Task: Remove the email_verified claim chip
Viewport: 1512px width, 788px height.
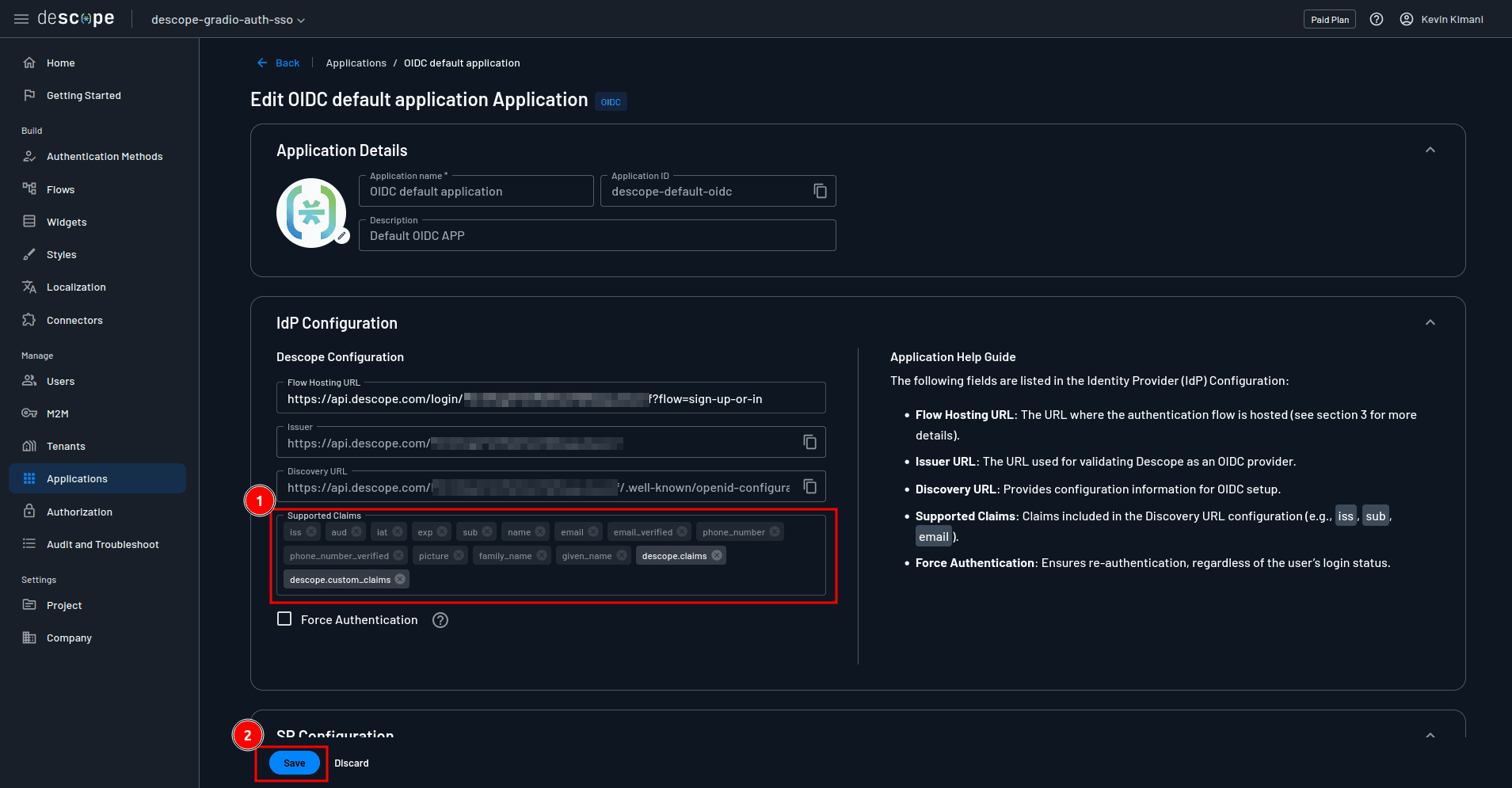Action: click(682, 532)
